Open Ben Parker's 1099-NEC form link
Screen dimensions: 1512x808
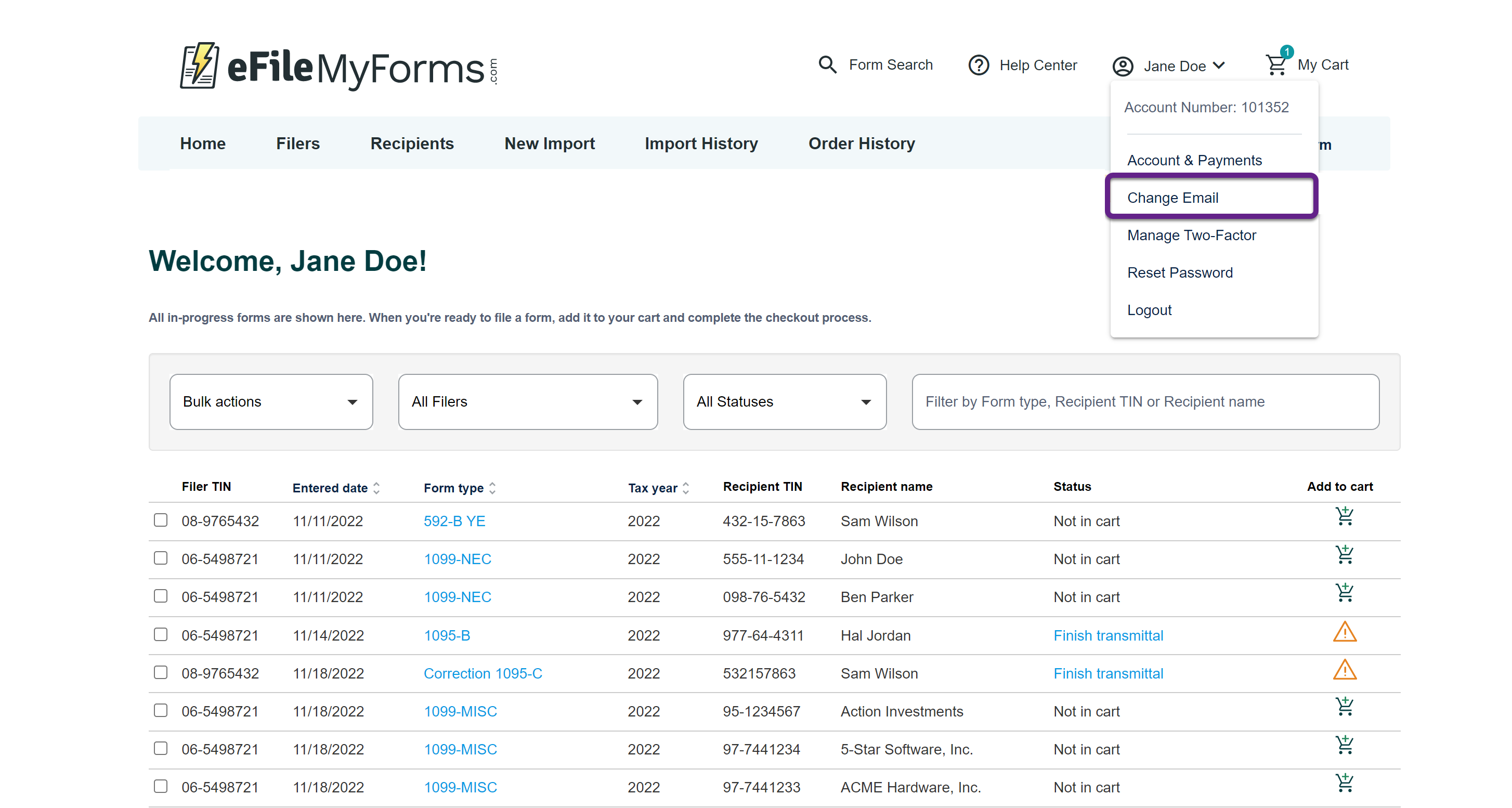(457, 597)
